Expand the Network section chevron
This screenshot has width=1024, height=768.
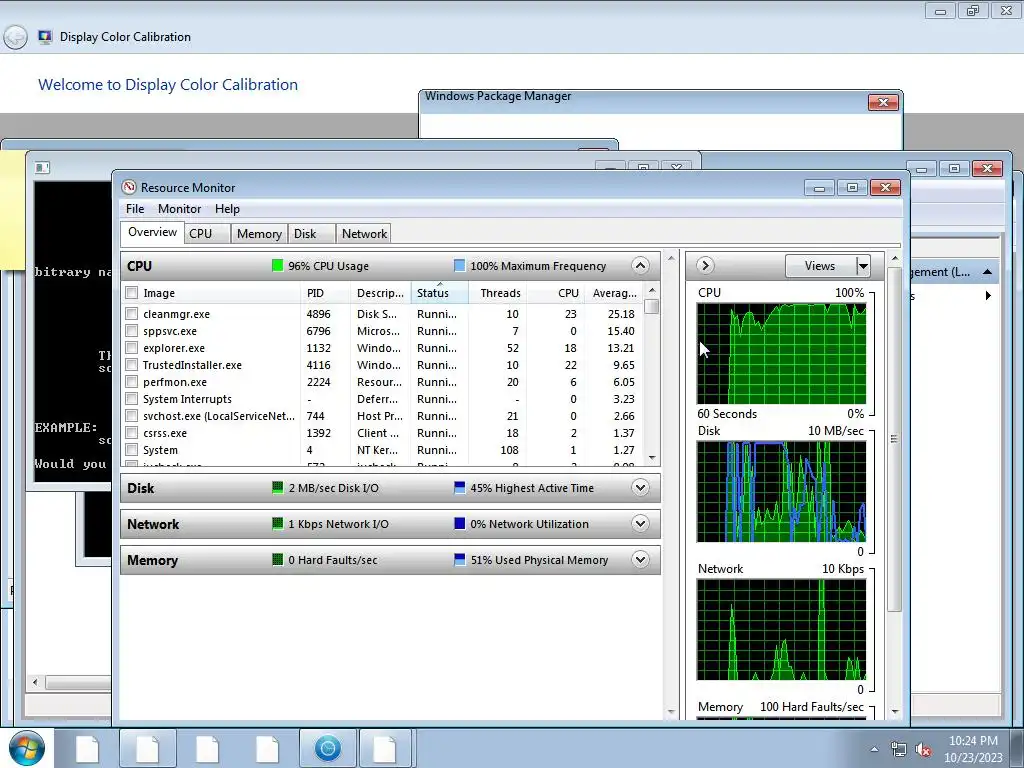point(640,523)
